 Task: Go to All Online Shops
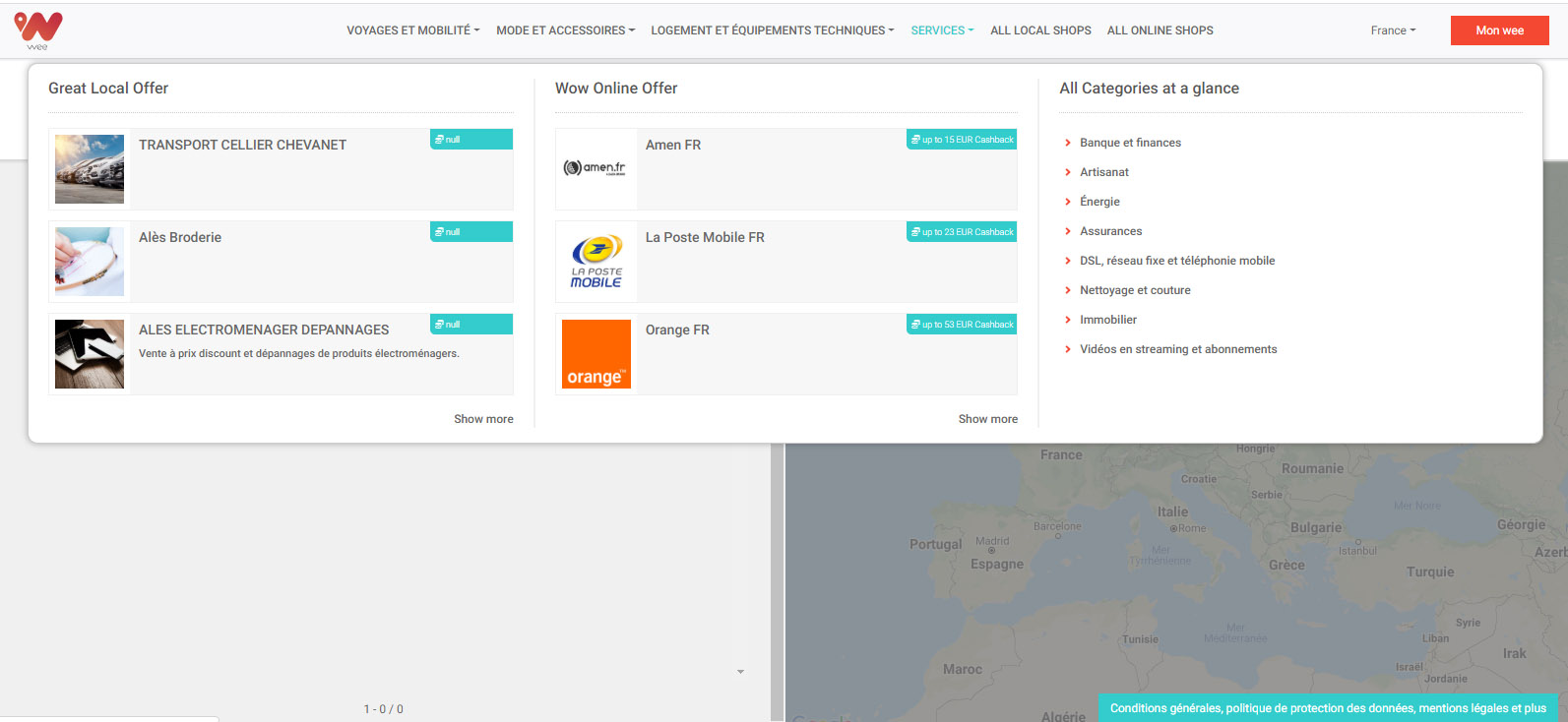pyautogui.click(x=1160, y=30)
